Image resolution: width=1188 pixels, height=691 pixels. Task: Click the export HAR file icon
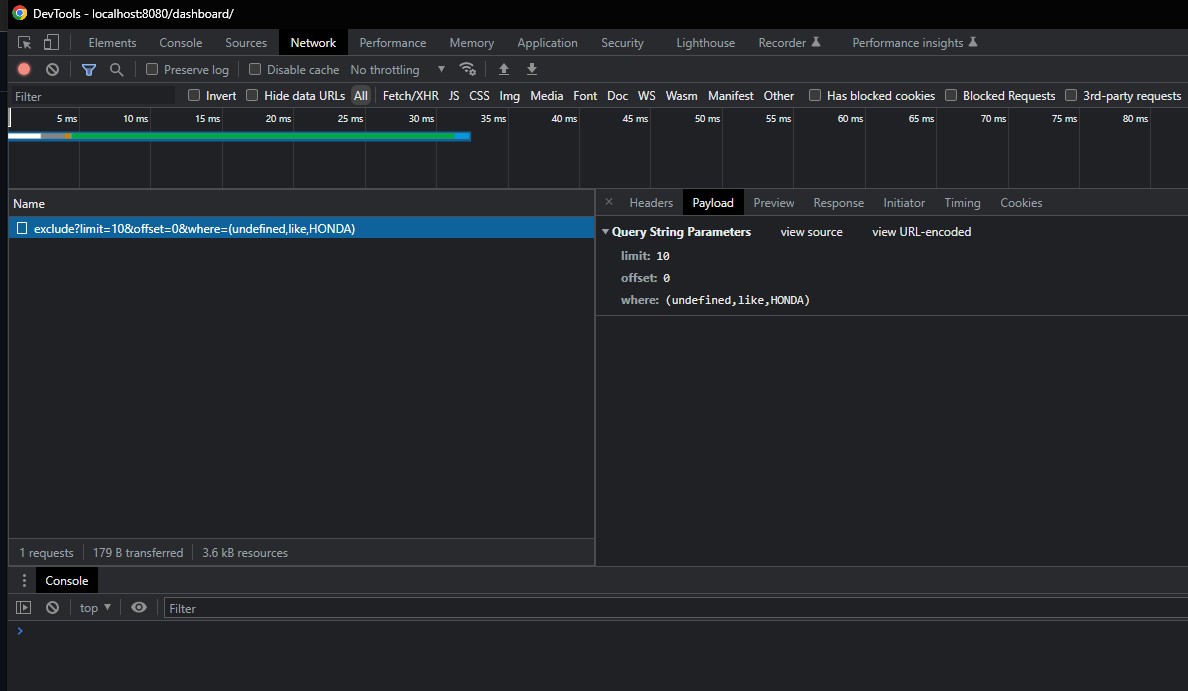pos(531,69)
